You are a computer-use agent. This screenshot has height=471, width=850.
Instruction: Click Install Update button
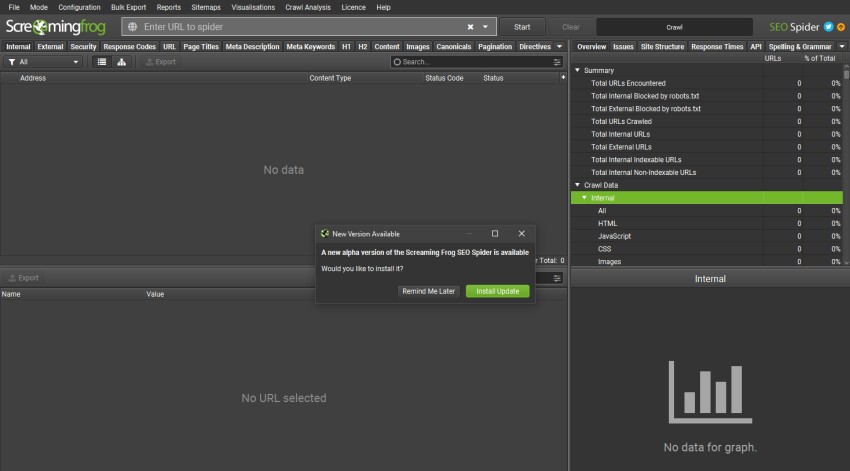point(498,291)
